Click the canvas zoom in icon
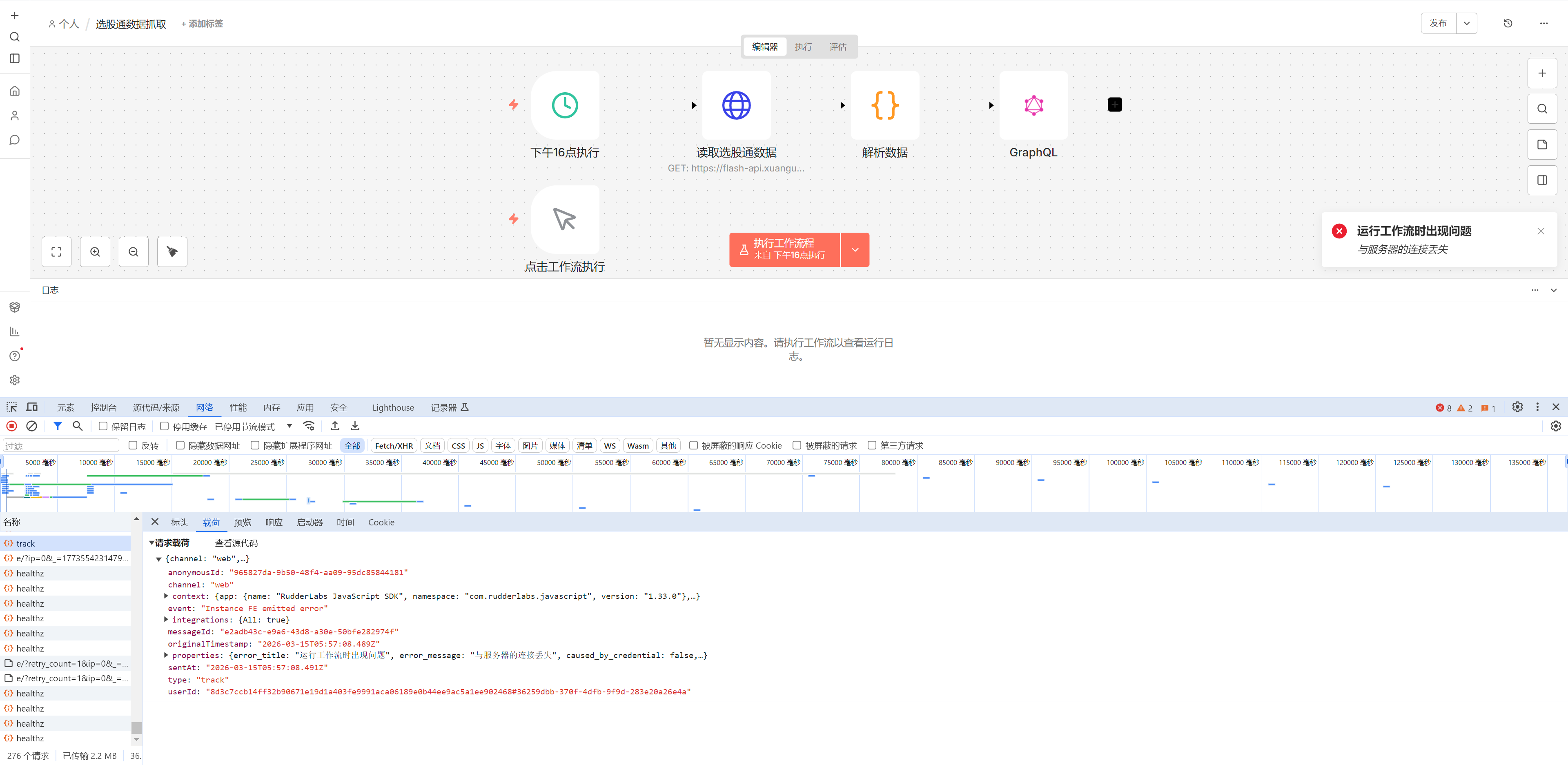This screenshot has width=1568, height=765. coord(95,251)
